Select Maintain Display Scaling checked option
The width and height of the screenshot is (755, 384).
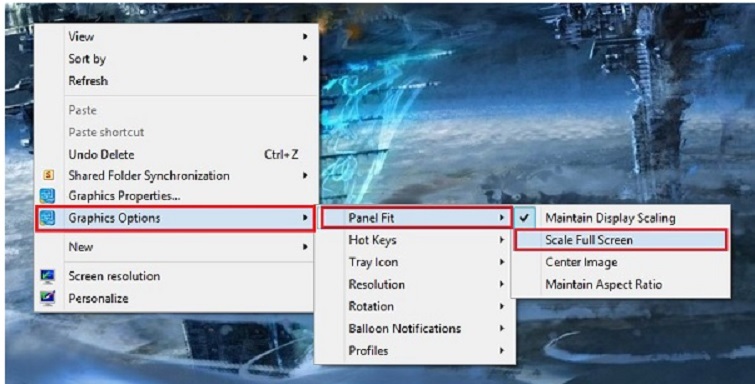620,218
